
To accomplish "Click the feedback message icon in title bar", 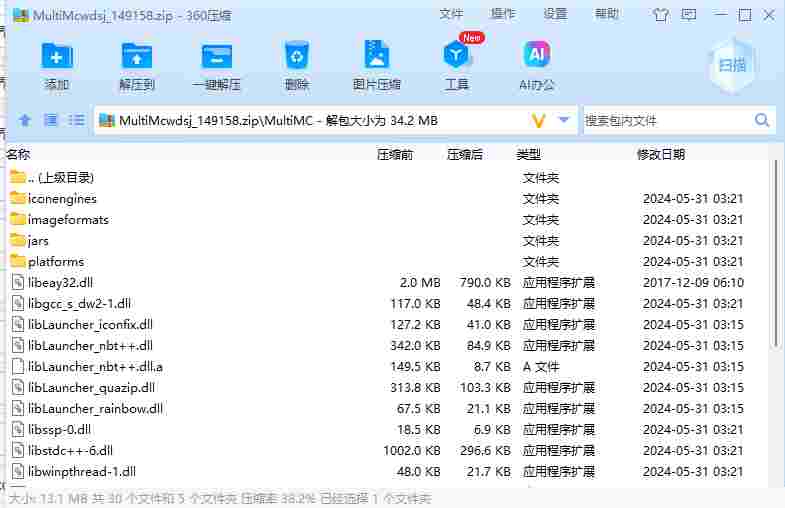I will click(x=689, y=15).
